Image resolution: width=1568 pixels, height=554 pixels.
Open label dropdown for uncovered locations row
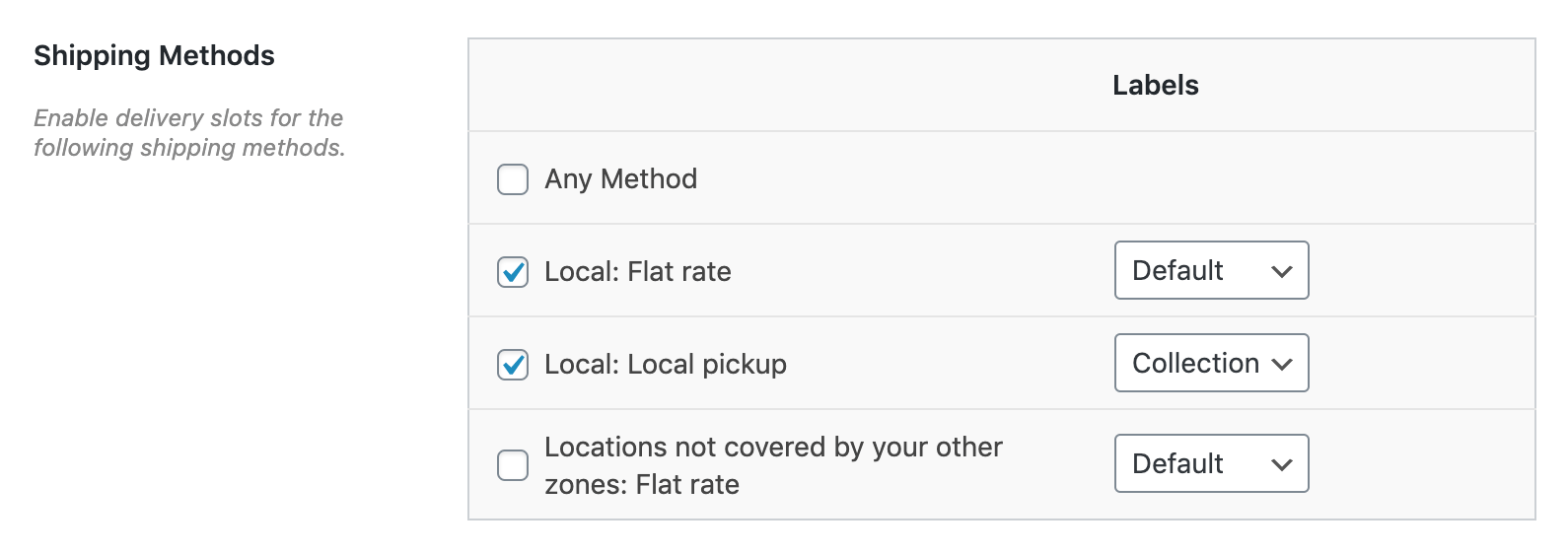point(1211,464)
